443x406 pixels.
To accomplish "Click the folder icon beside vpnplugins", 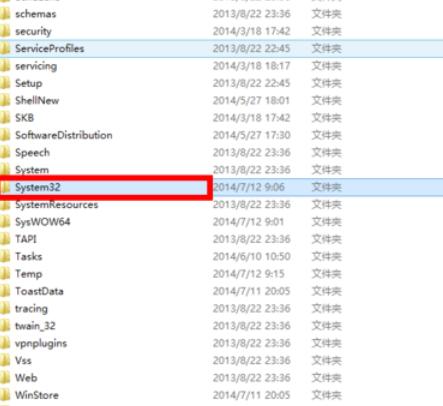I will 5,343.
